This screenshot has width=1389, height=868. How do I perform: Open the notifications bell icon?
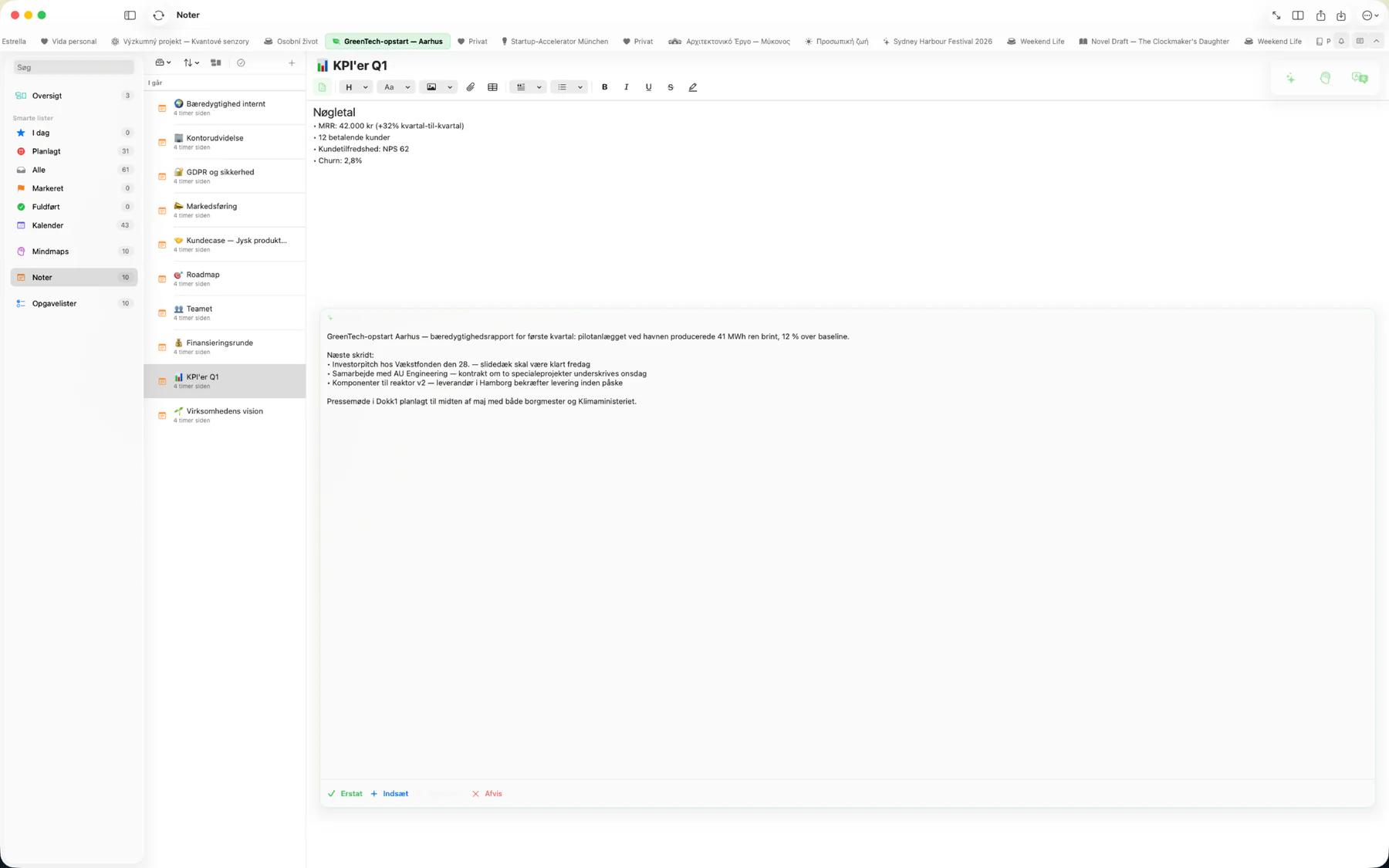pos(1341,42)
